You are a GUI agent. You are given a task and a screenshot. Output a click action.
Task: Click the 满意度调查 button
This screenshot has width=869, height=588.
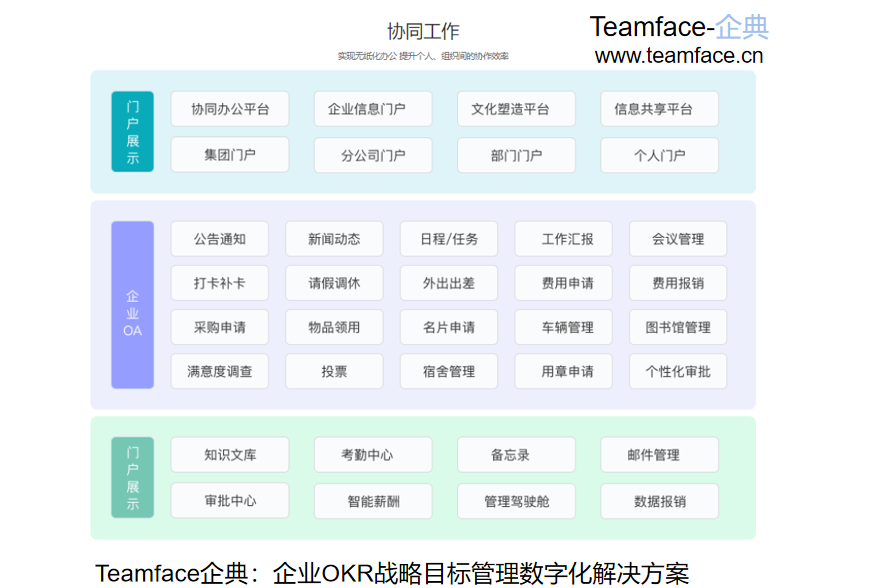click(220, 371)
